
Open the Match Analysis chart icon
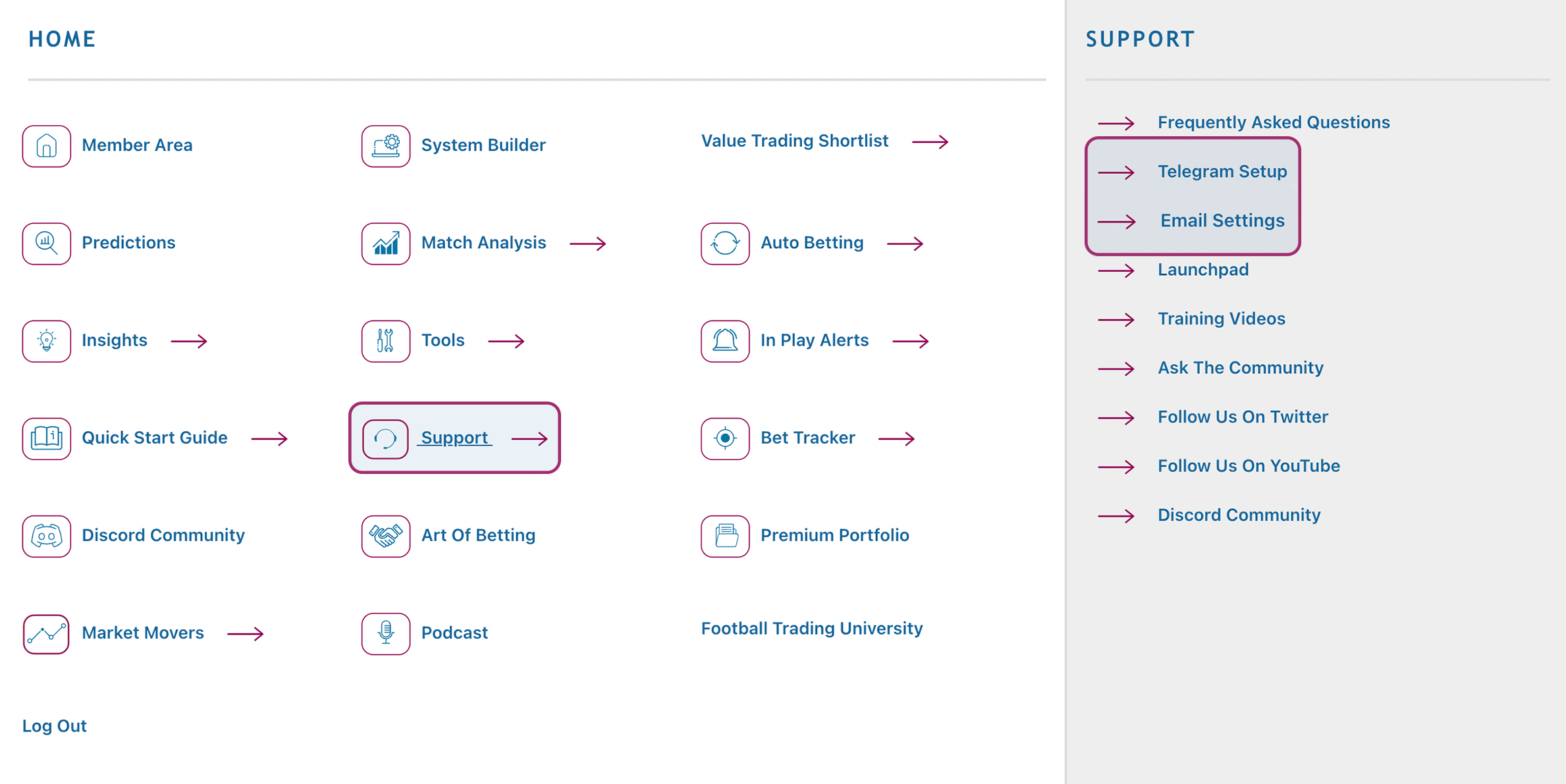(x=386, y=243)
